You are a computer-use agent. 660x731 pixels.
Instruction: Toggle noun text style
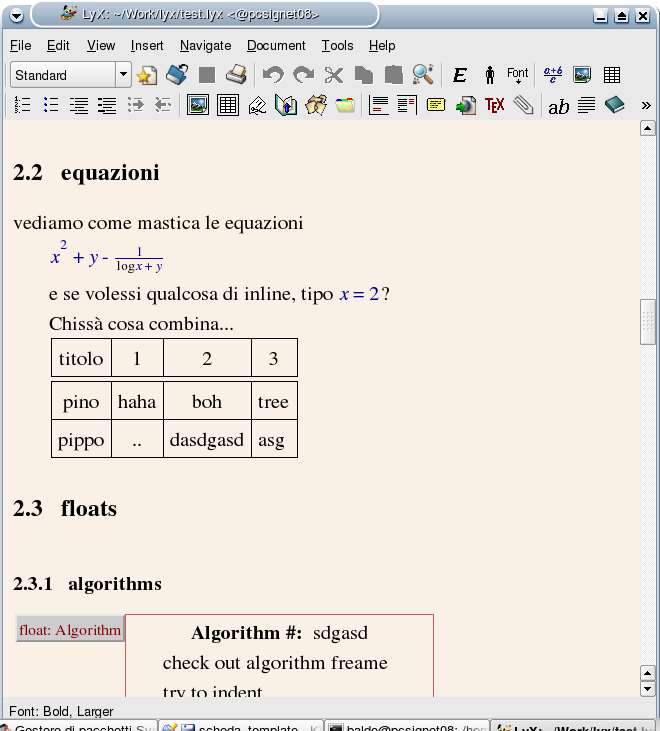(489, 75)
